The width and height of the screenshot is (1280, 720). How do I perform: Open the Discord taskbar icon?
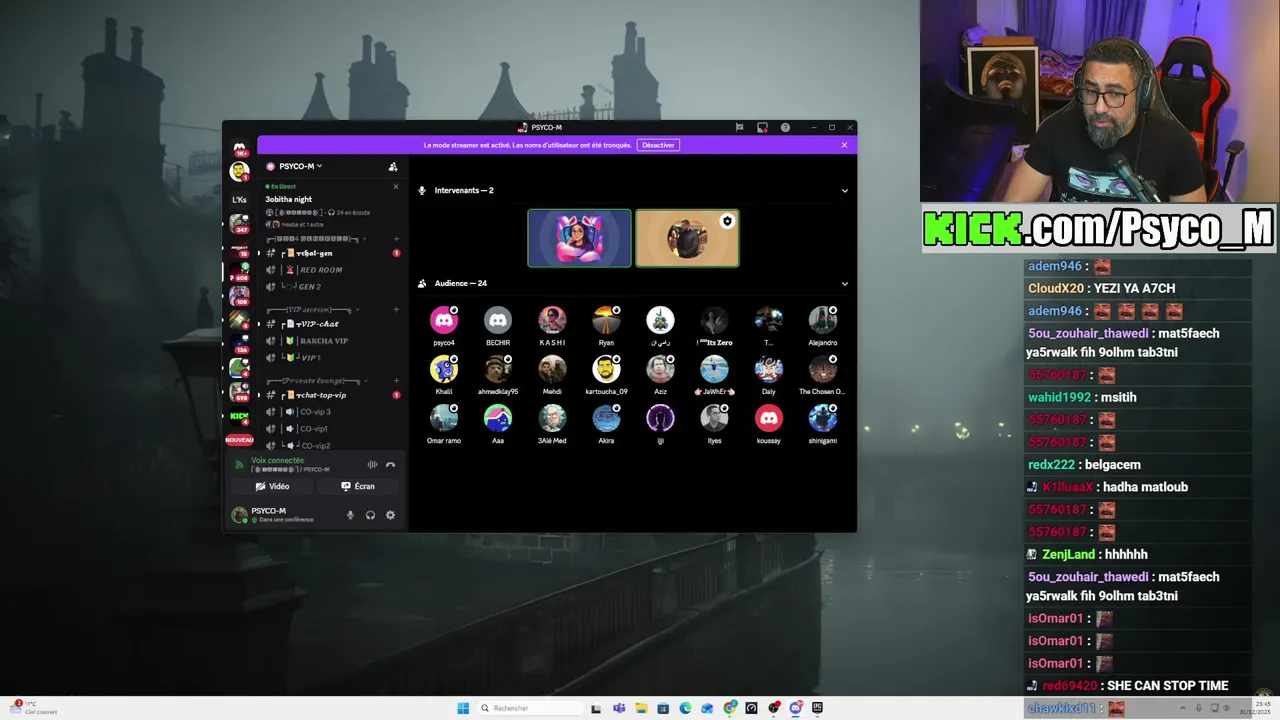(795, 708)
